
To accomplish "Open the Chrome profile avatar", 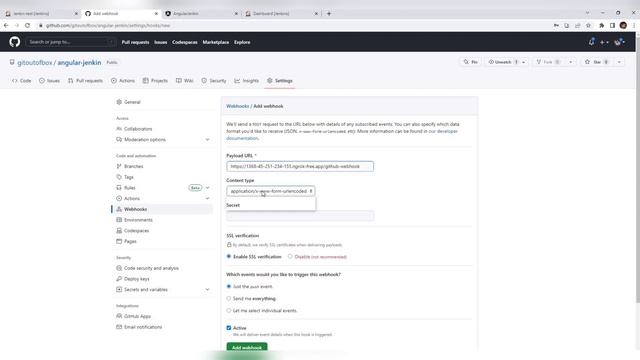I will point(623,25).
